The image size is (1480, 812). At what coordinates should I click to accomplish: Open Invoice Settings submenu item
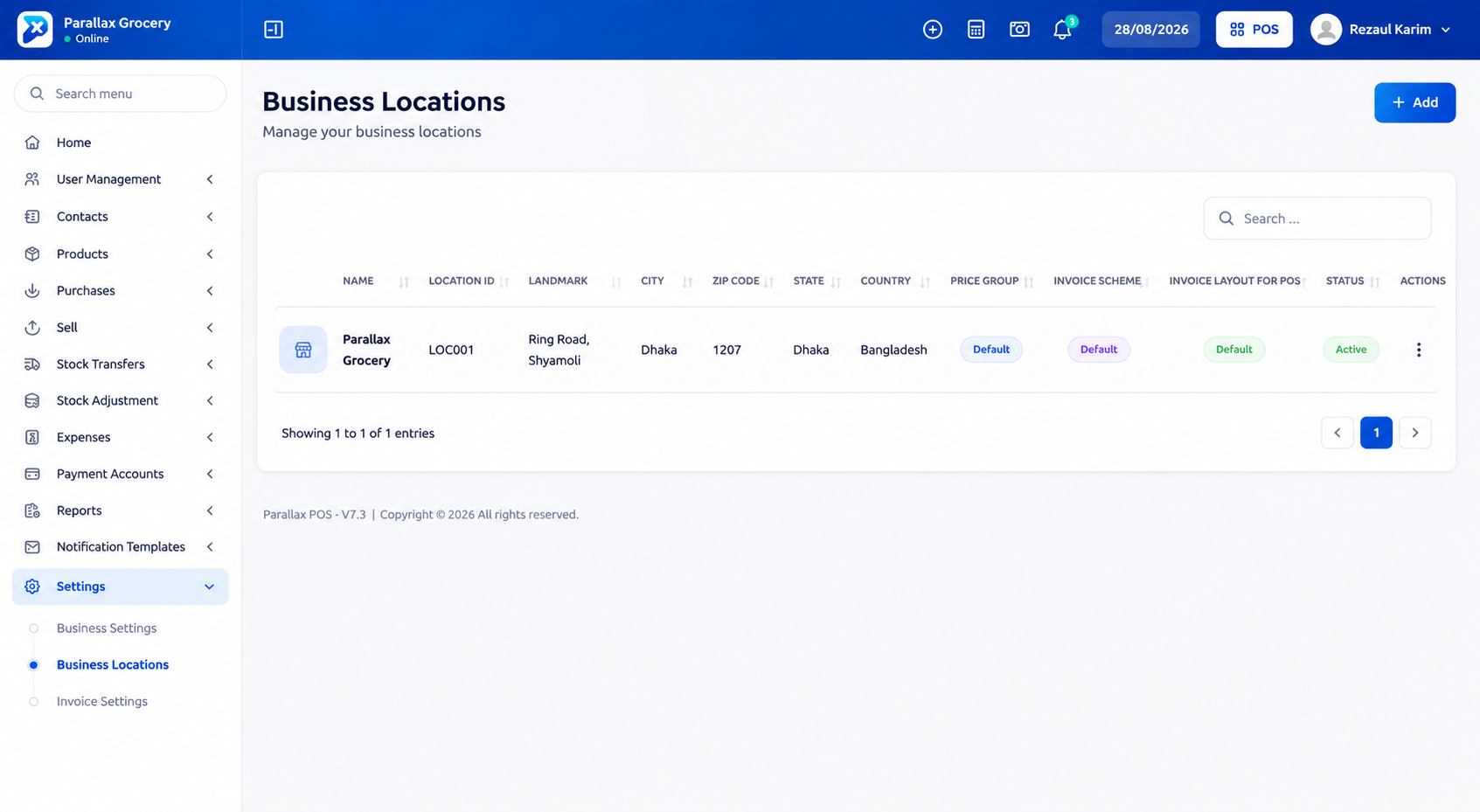coord(102,702)
